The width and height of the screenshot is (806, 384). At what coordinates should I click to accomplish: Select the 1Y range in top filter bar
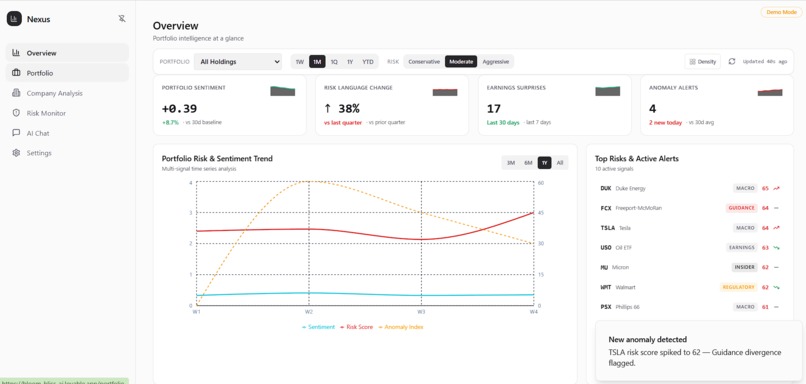point(350,62)
